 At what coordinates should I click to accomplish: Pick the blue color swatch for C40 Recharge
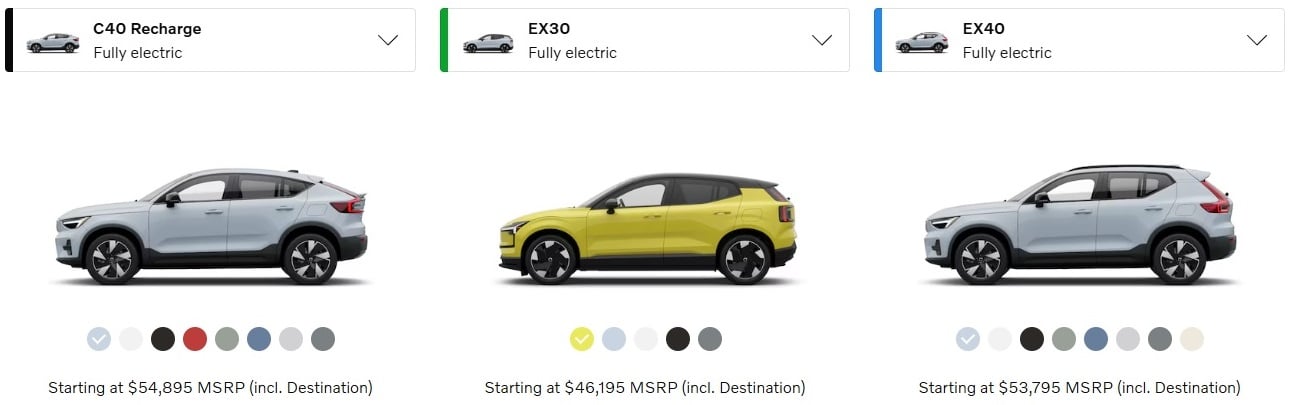click(259, 339)
